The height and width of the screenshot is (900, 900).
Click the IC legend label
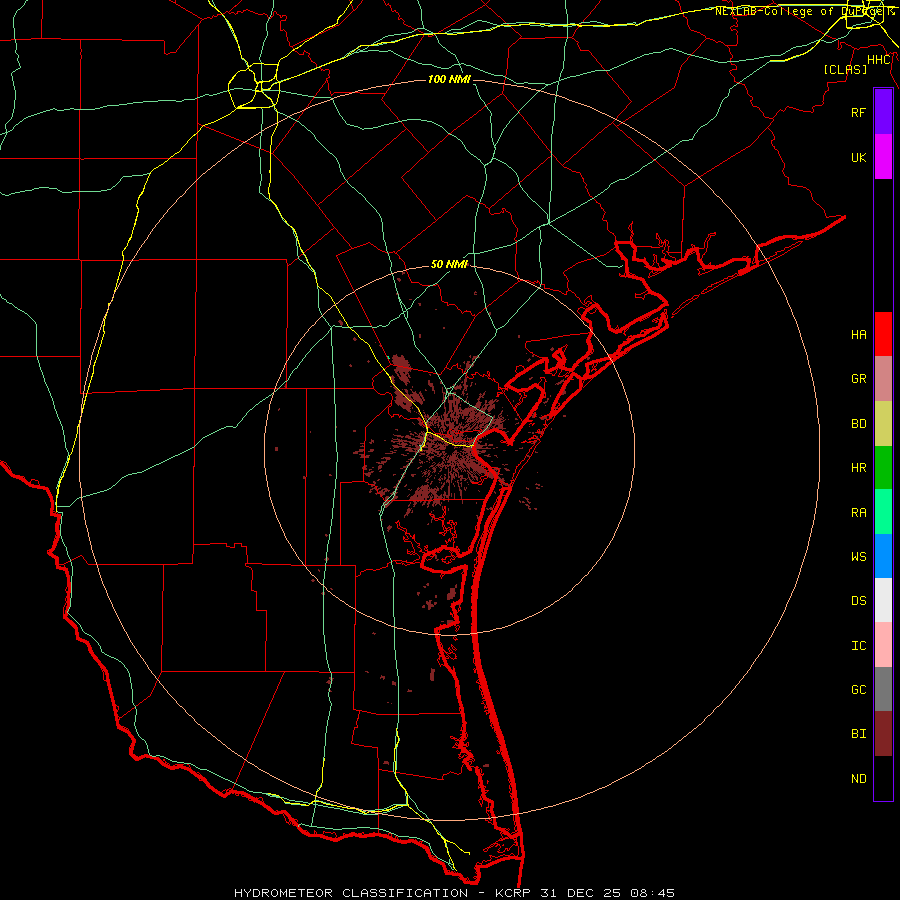click(858, 646)
